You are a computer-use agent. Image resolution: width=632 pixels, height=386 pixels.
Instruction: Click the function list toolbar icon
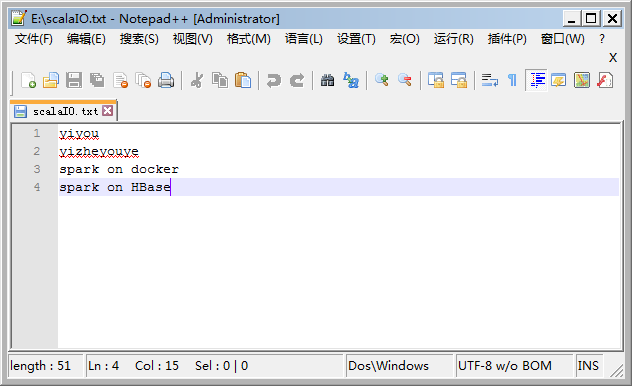tap(605, 80)
